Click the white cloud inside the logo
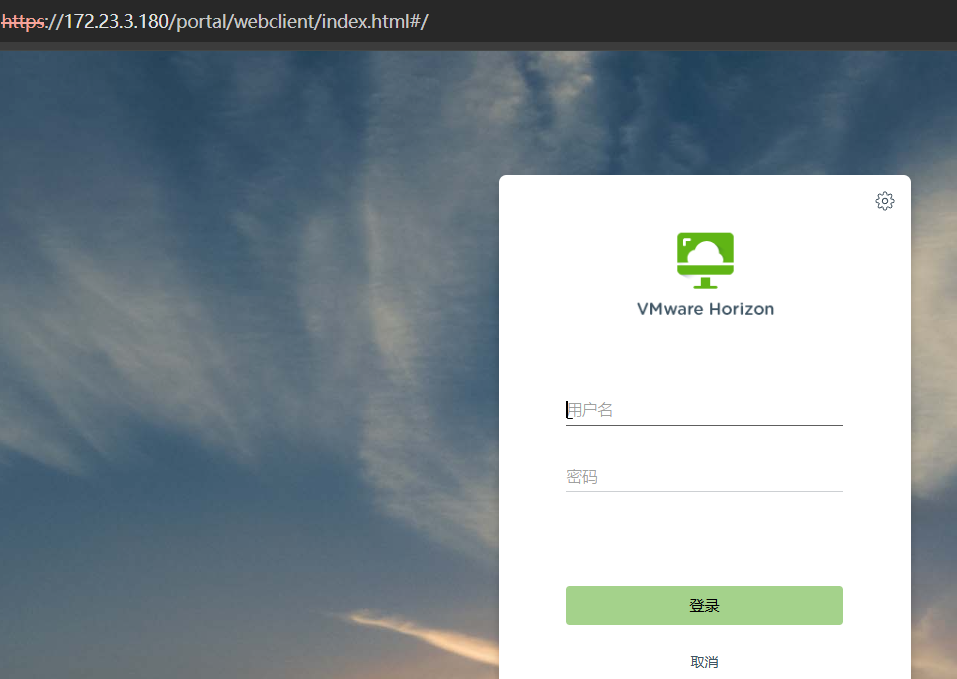Screen dimensions: 957x679 706,251
